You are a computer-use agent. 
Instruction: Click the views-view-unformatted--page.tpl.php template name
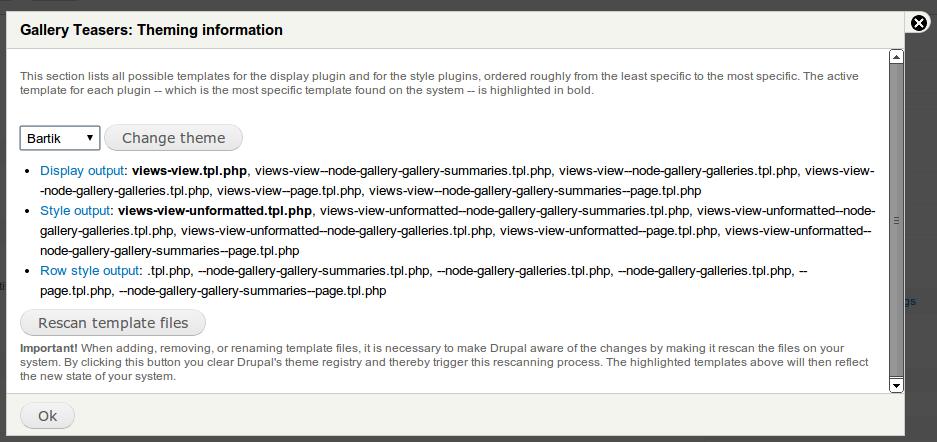[610, 231]
